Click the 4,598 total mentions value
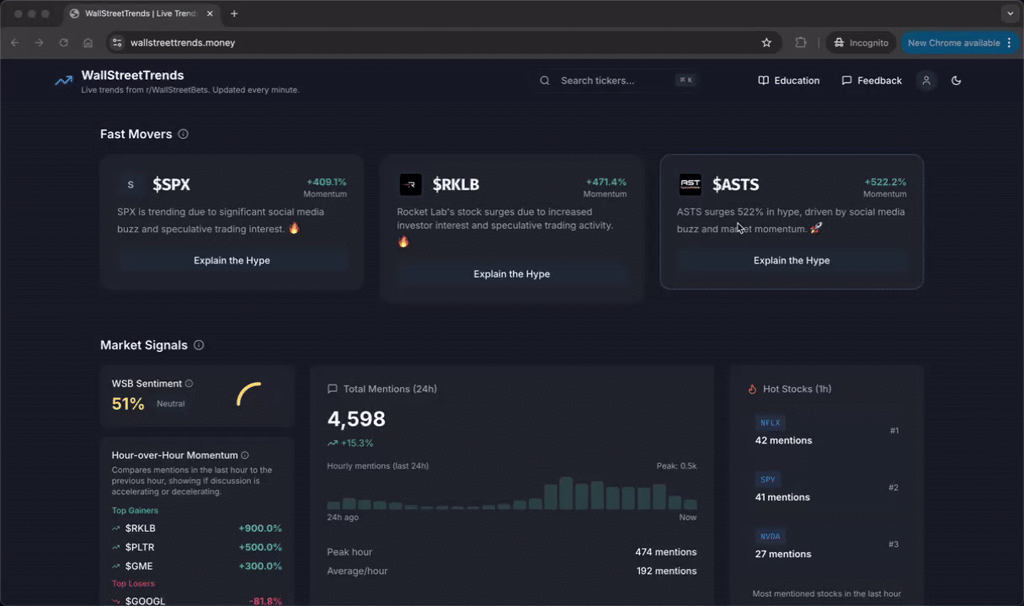Screen dimensions: 1024x606 (x=357, y=419)
